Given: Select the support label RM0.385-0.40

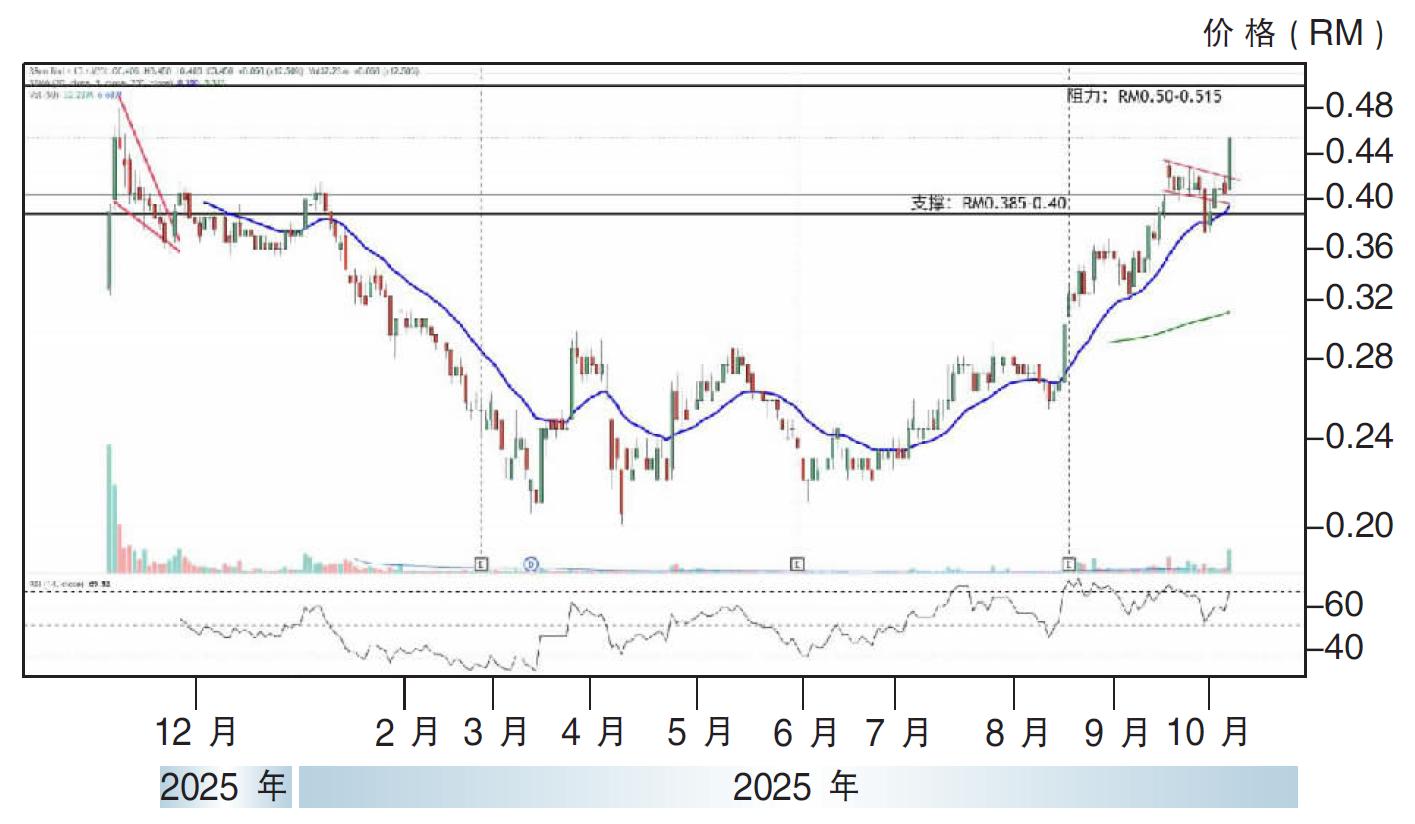Looking at the screenshot, I should pos(989,203).
